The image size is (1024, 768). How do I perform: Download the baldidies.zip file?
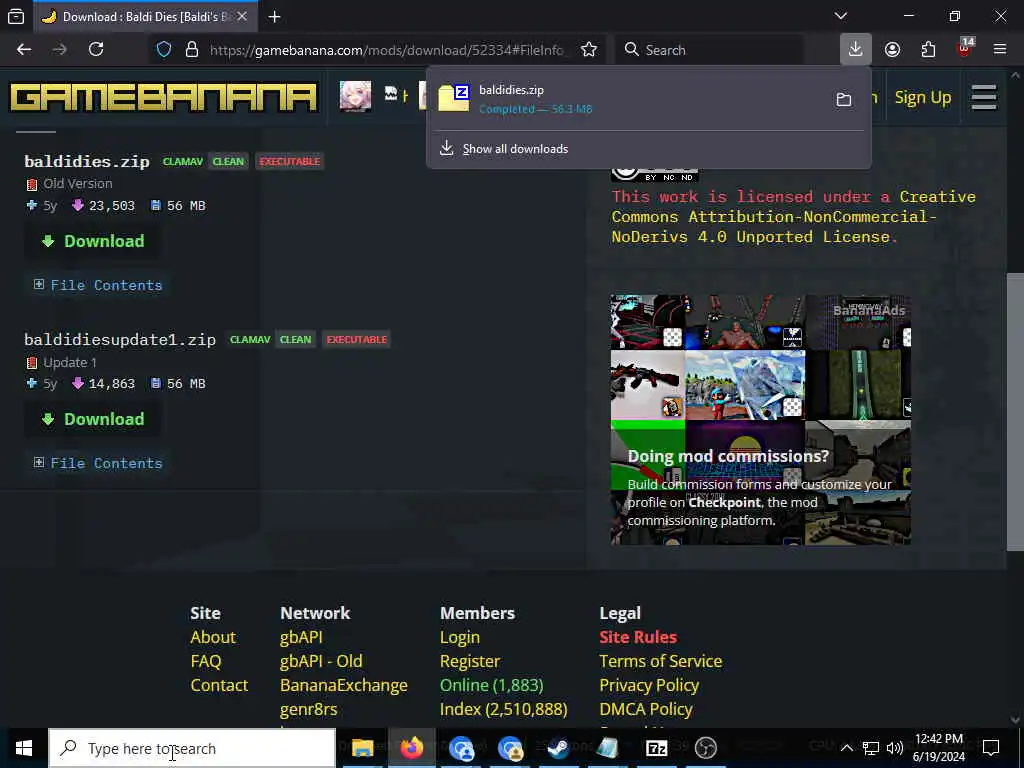pos(93,241)
